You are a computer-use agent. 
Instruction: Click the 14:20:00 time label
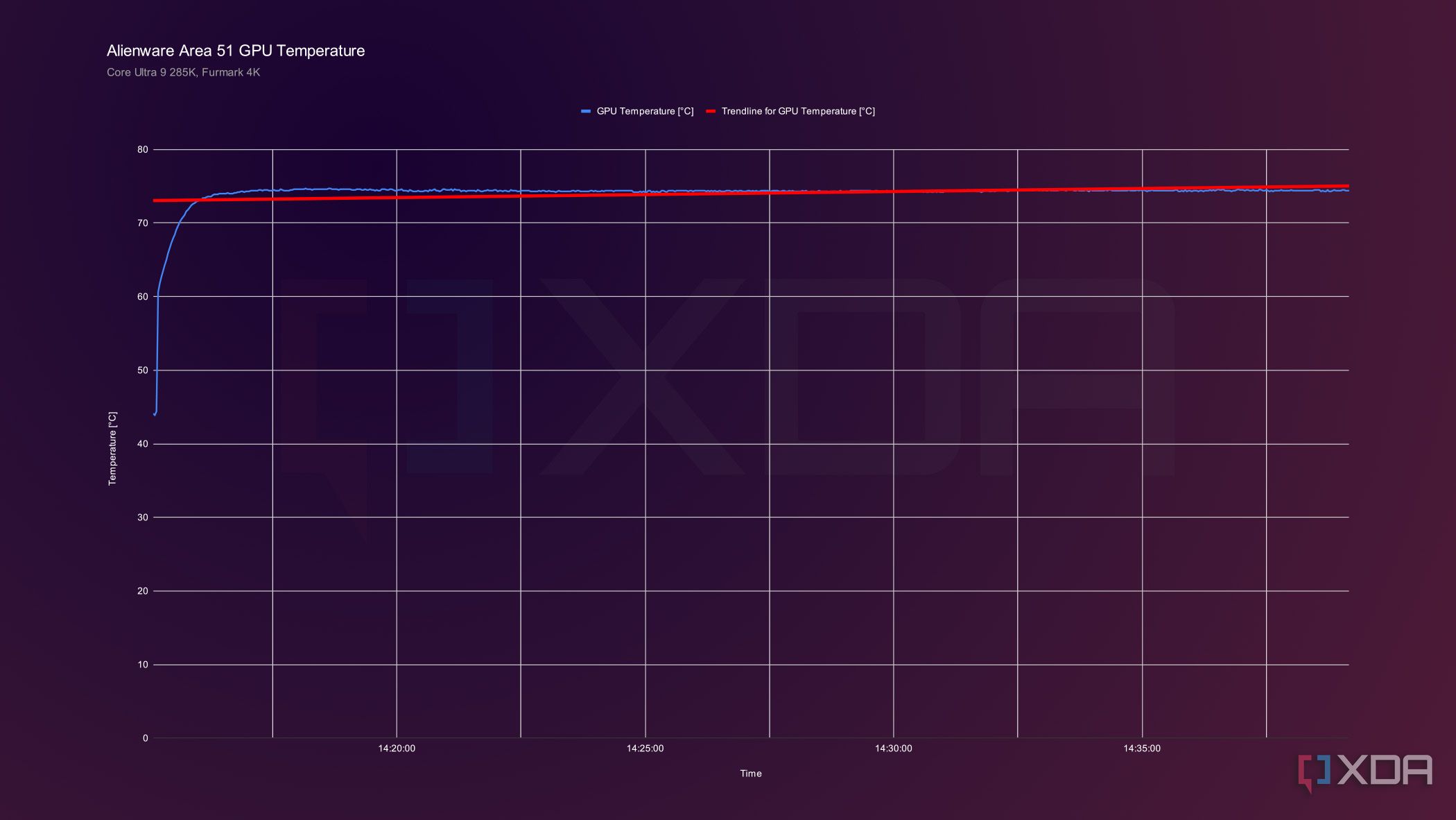click(x=397, y=749)
